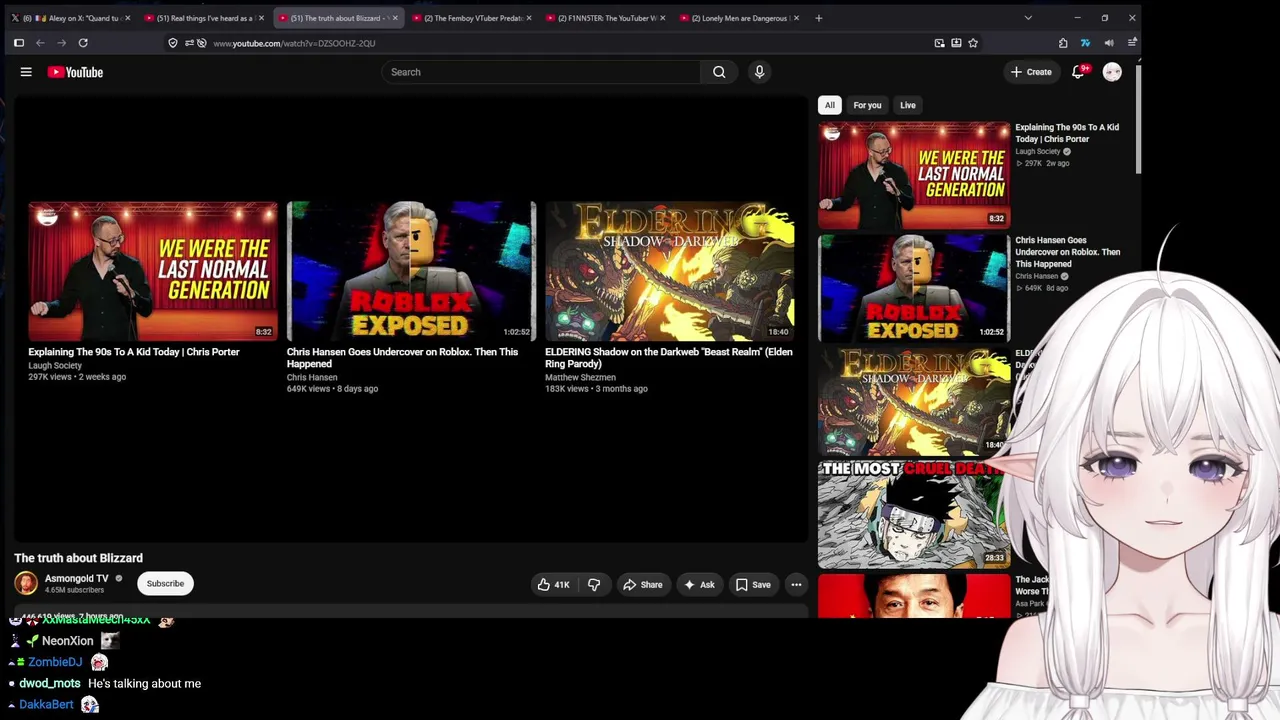Open sidebar Eldering Shadow Darkweb thumbnail
Screen dimensions: 1280x720
[x=914, y=402]
